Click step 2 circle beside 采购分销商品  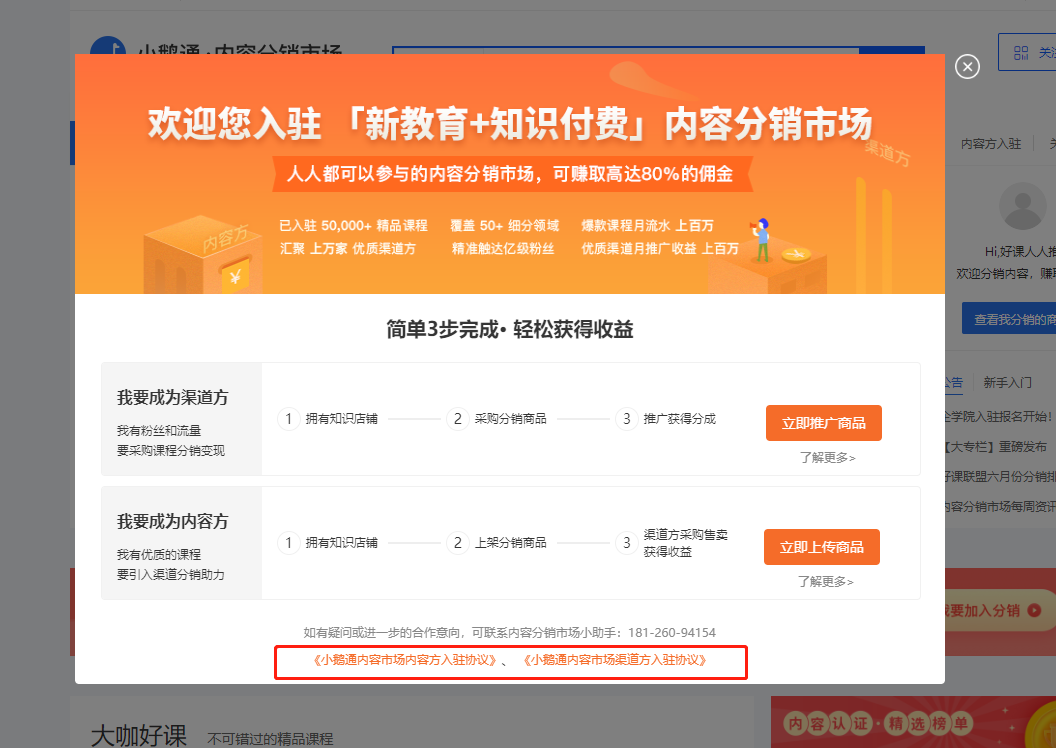click(x=457, y=419)
